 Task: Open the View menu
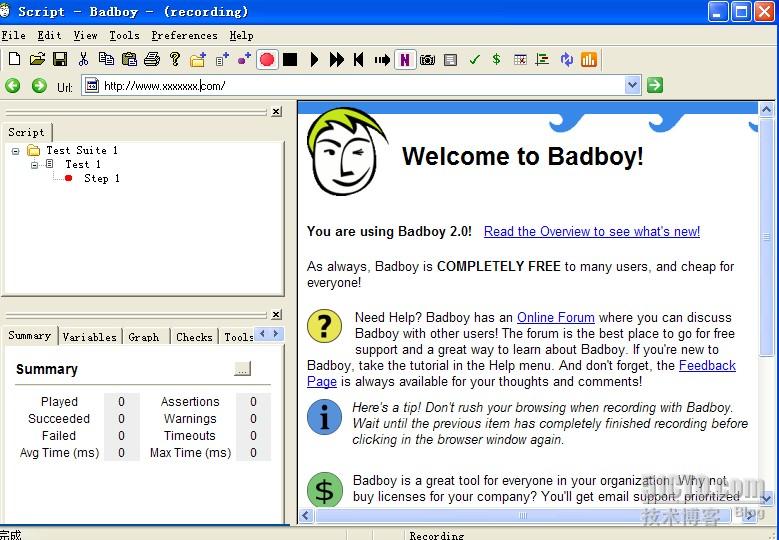click(85, 35)
